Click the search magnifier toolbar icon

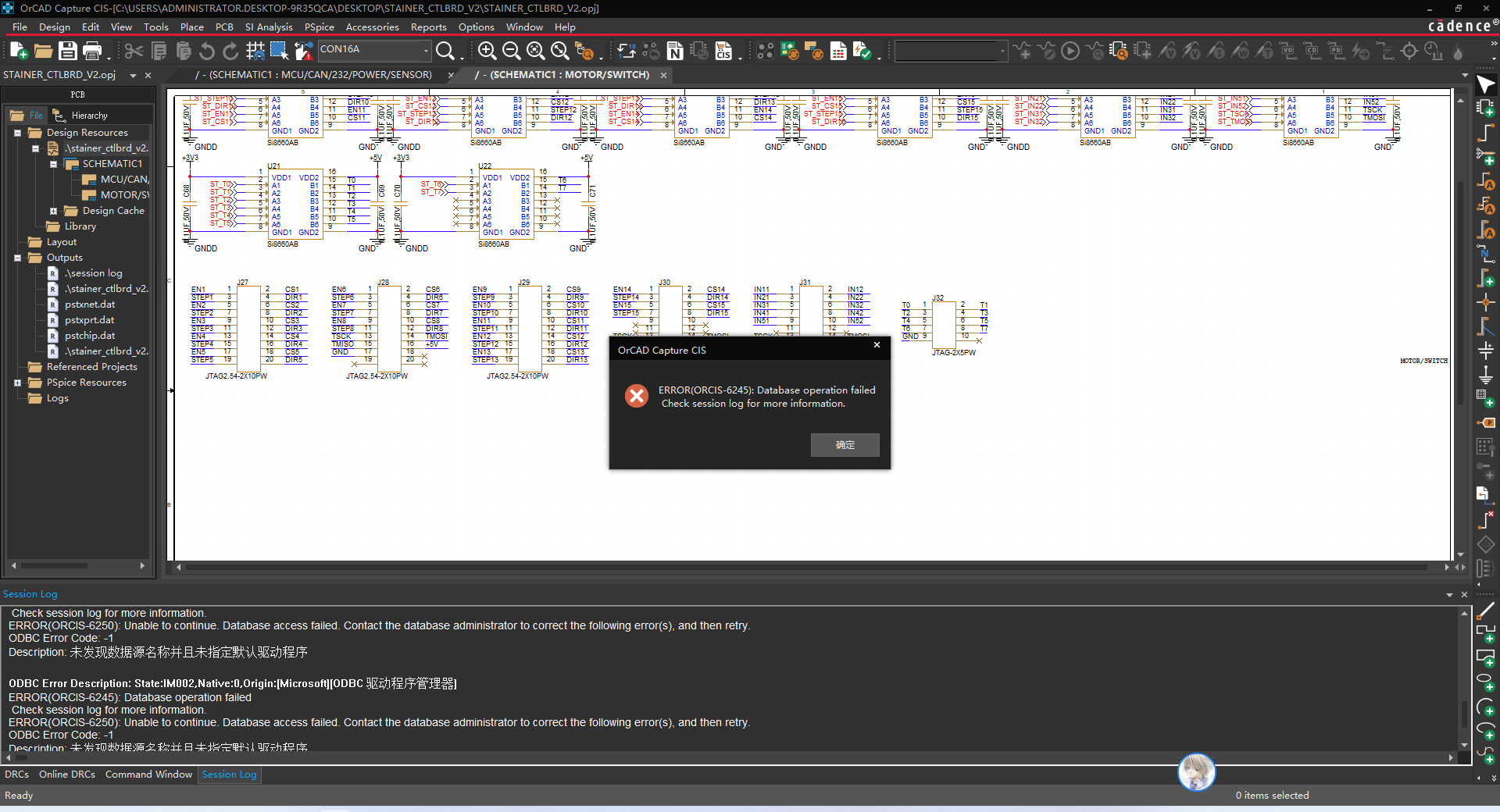coord(445,52)
